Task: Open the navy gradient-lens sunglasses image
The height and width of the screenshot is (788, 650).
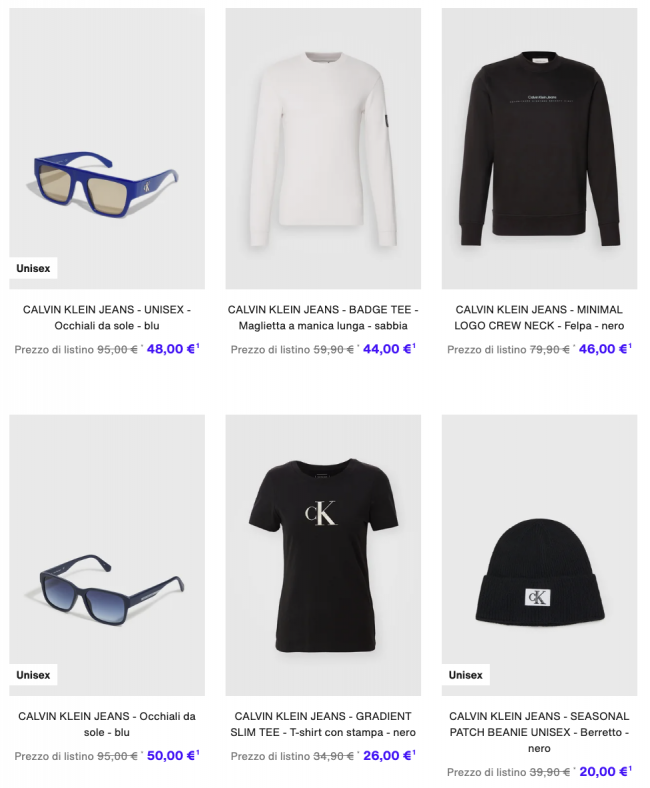Action: click(x=107, y=555)
